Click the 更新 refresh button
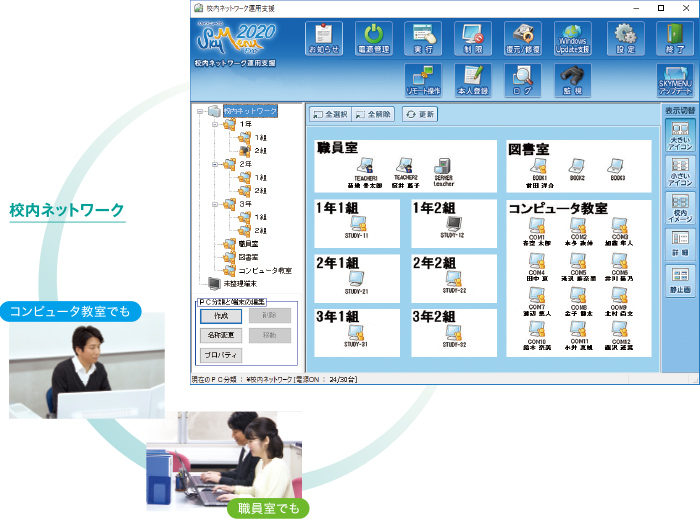This screenshot has height=519, width=700. (420, 114)
